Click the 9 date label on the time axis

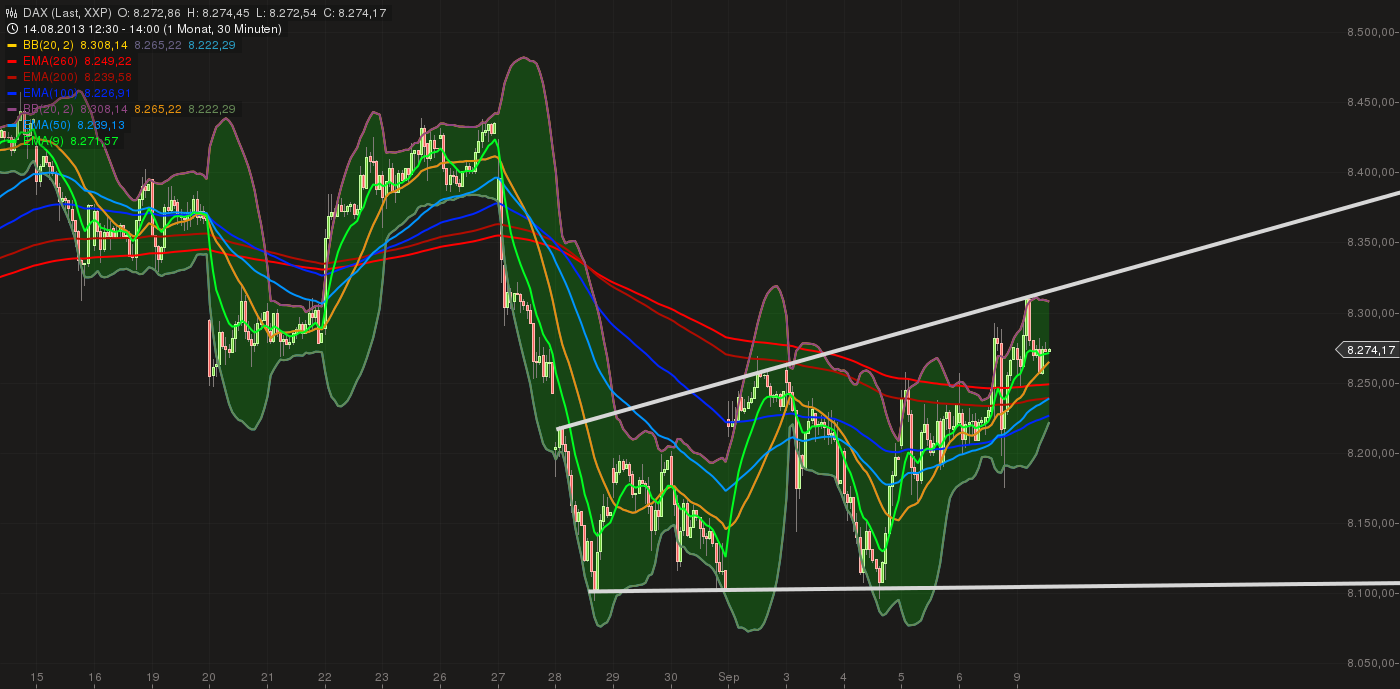click(x=1016, y=677)
